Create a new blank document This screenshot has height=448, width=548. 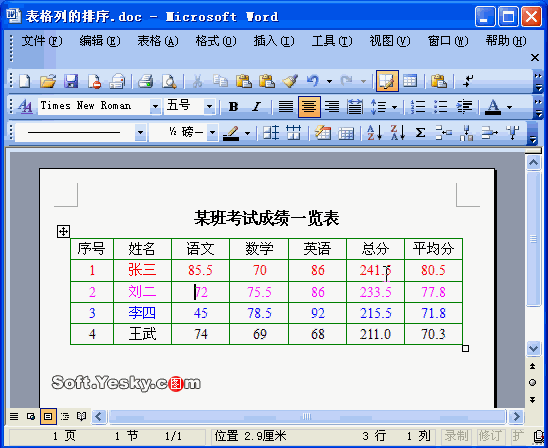25,81
